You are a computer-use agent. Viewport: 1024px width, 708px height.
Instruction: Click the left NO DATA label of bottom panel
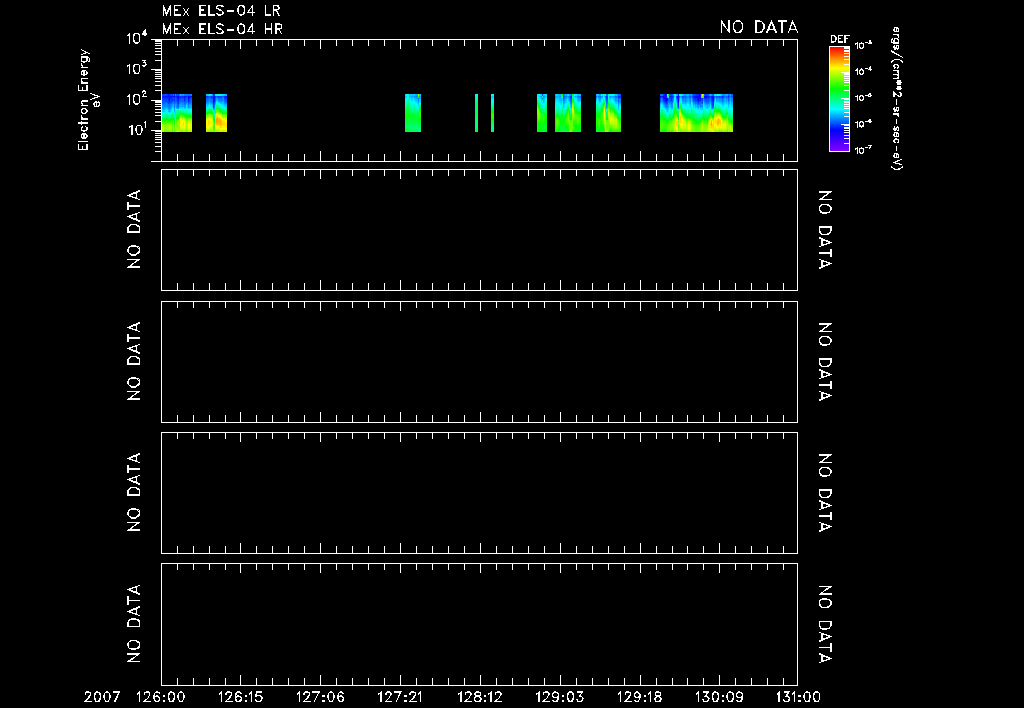(134, 624)
